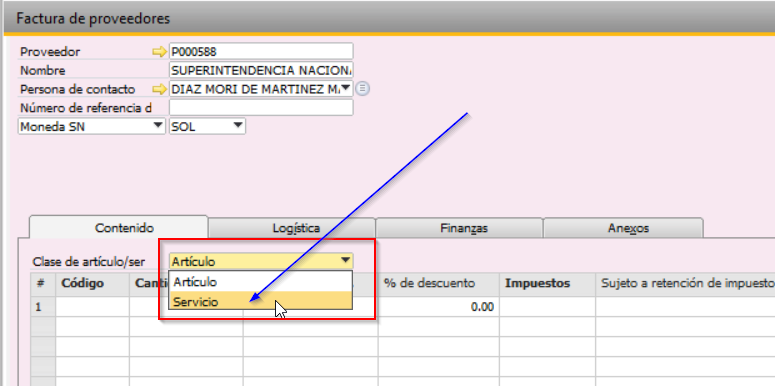
Task: Switch to the Contenido tab
Action: tap(119, 228)
